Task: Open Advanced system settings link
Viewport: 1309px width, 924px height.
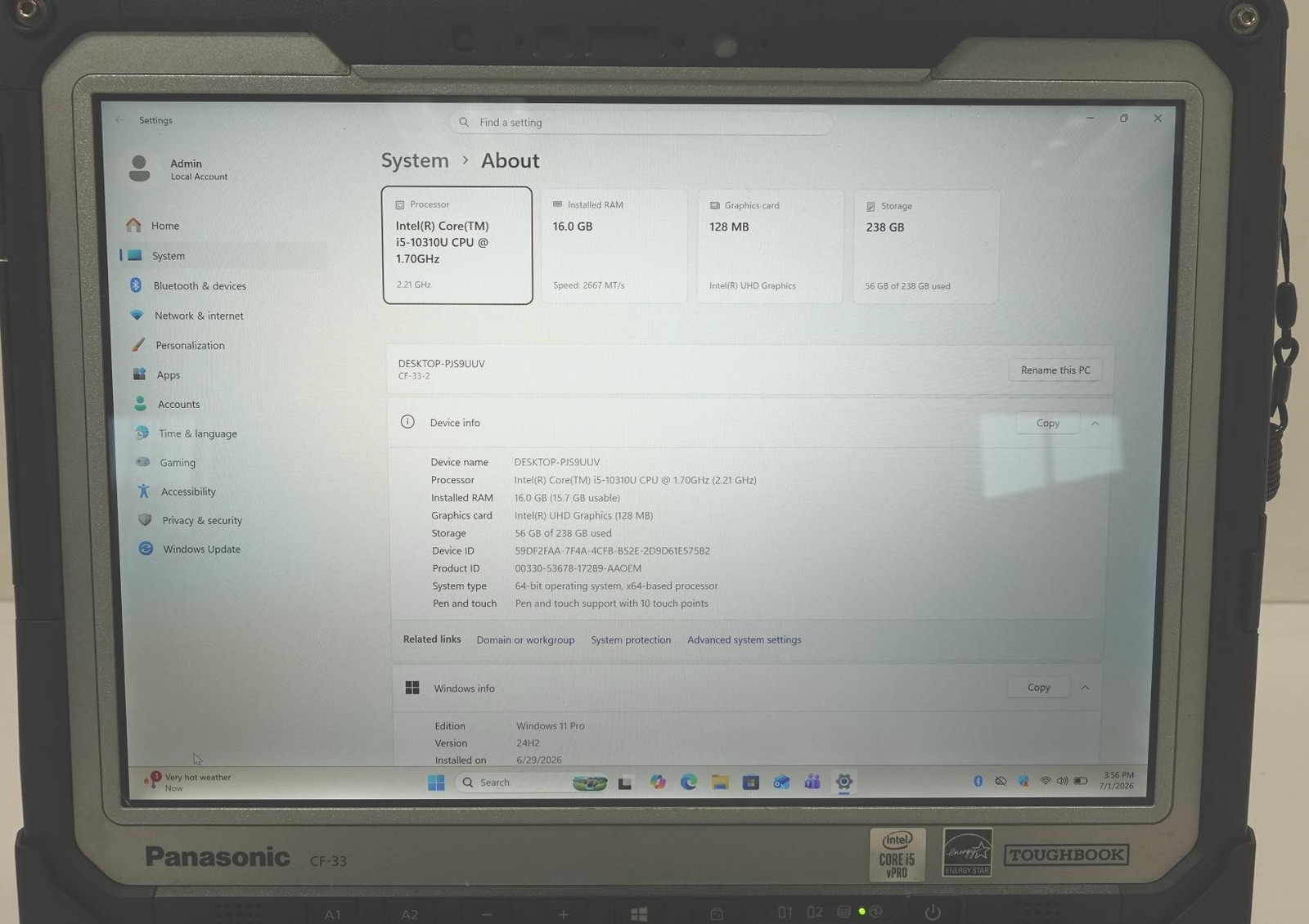Action: (744, 640)
